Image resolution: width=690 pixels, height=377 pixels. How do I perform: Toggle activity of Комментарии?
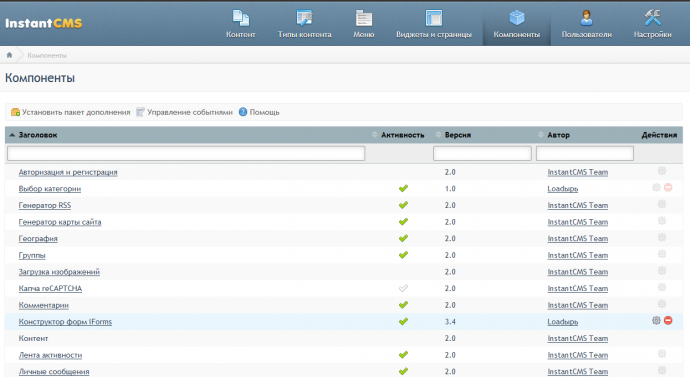403,305
